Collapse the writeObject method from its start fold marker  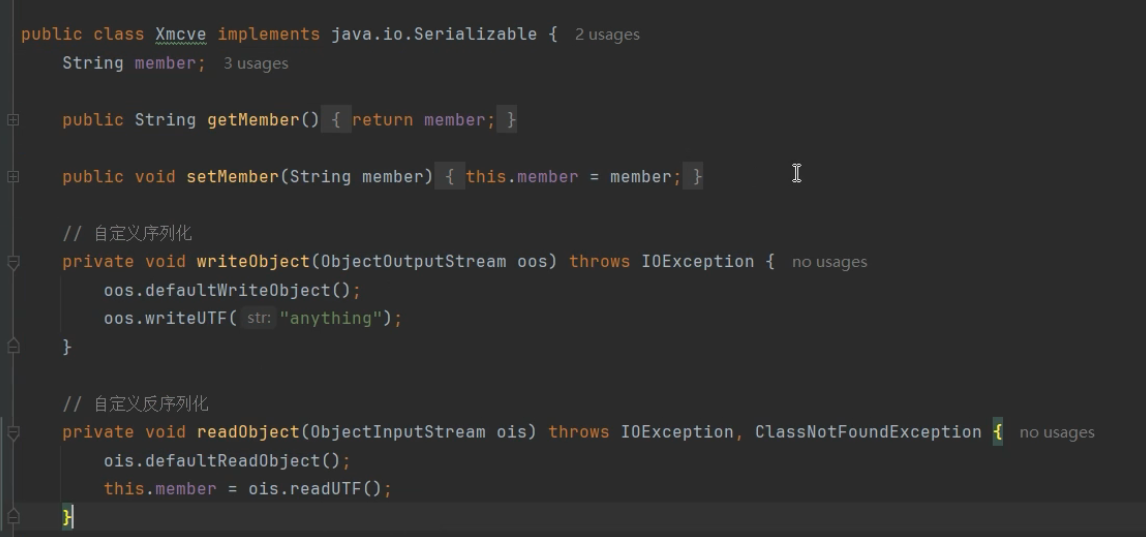(x=13, y=262)
